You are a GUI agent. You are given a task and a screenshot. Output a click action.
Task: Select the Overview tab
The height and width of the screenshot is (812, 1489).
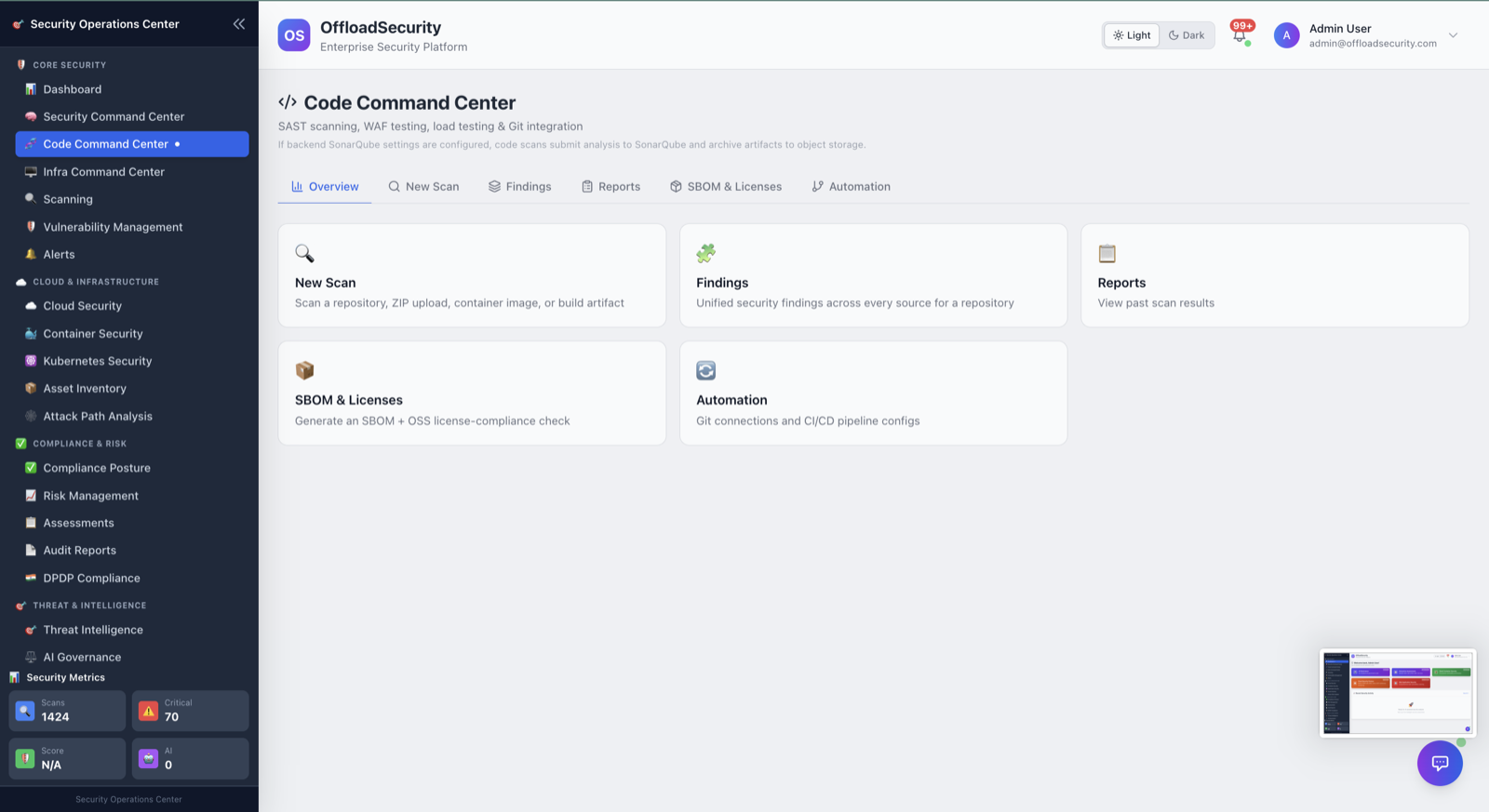click(325, 187)
